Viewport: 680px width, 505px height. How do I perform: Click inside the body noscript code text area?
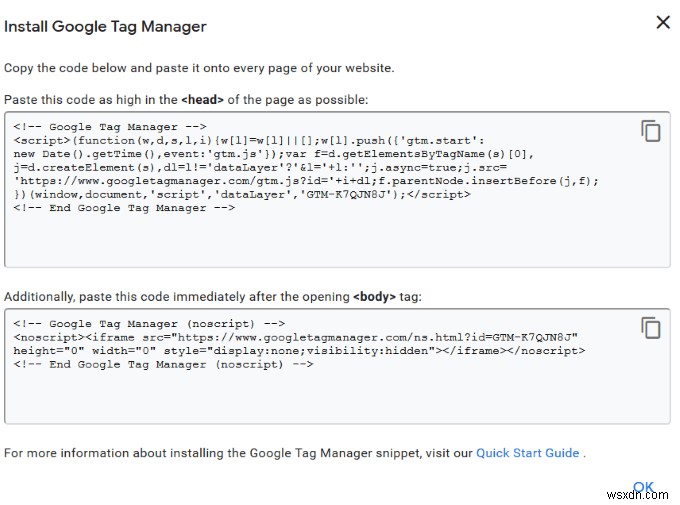tap(337, 366)
